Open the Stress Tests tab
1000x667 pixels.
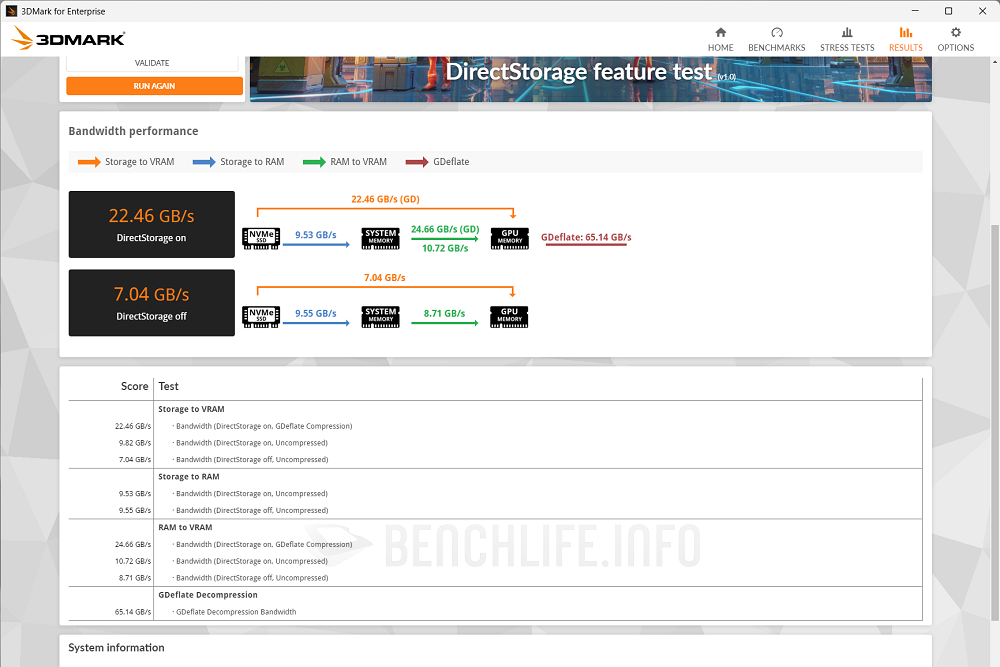(847, 39)
